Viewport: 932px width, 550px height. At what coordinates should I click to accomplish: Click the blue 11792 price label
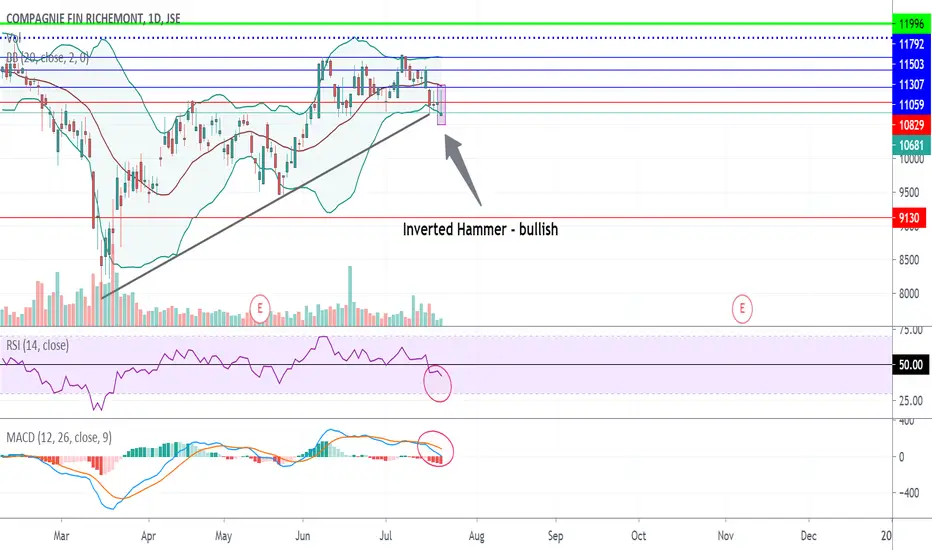coord(911,44)
